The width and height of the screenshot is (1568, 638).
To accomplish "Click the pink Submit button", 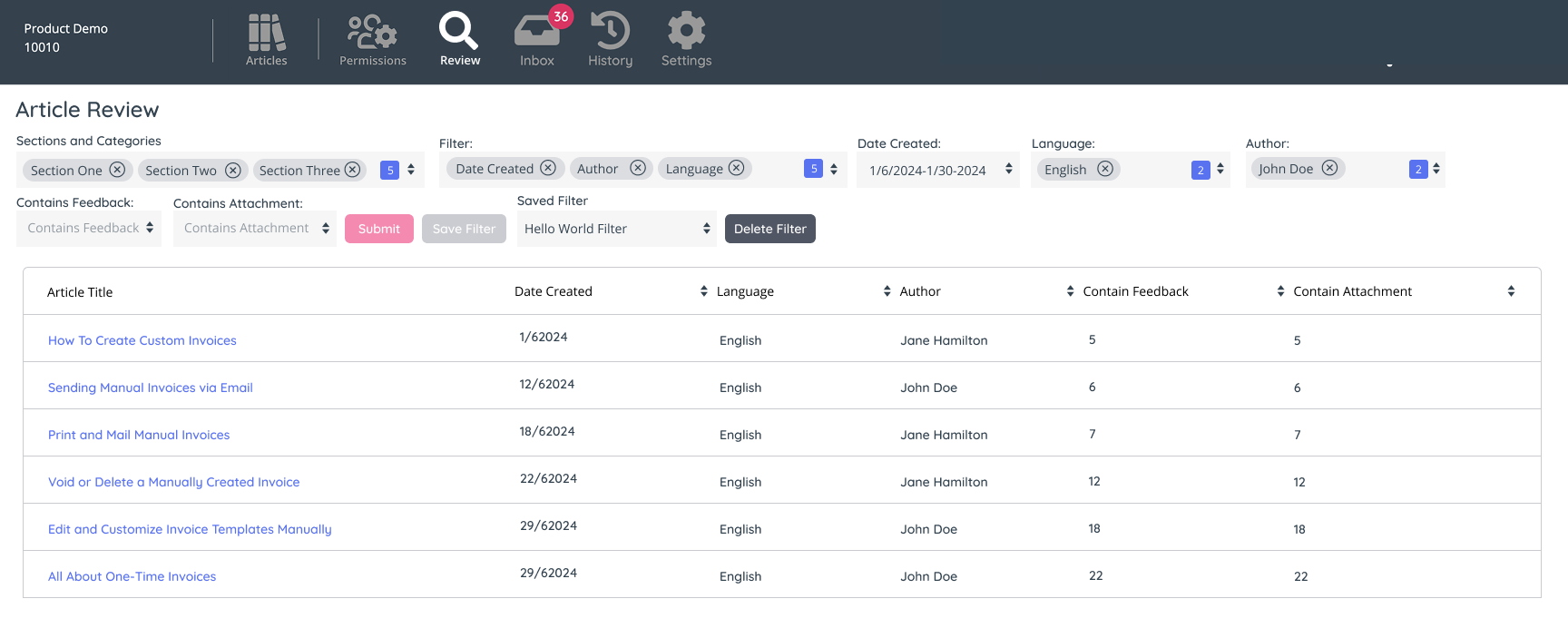I will click(379, 229).
